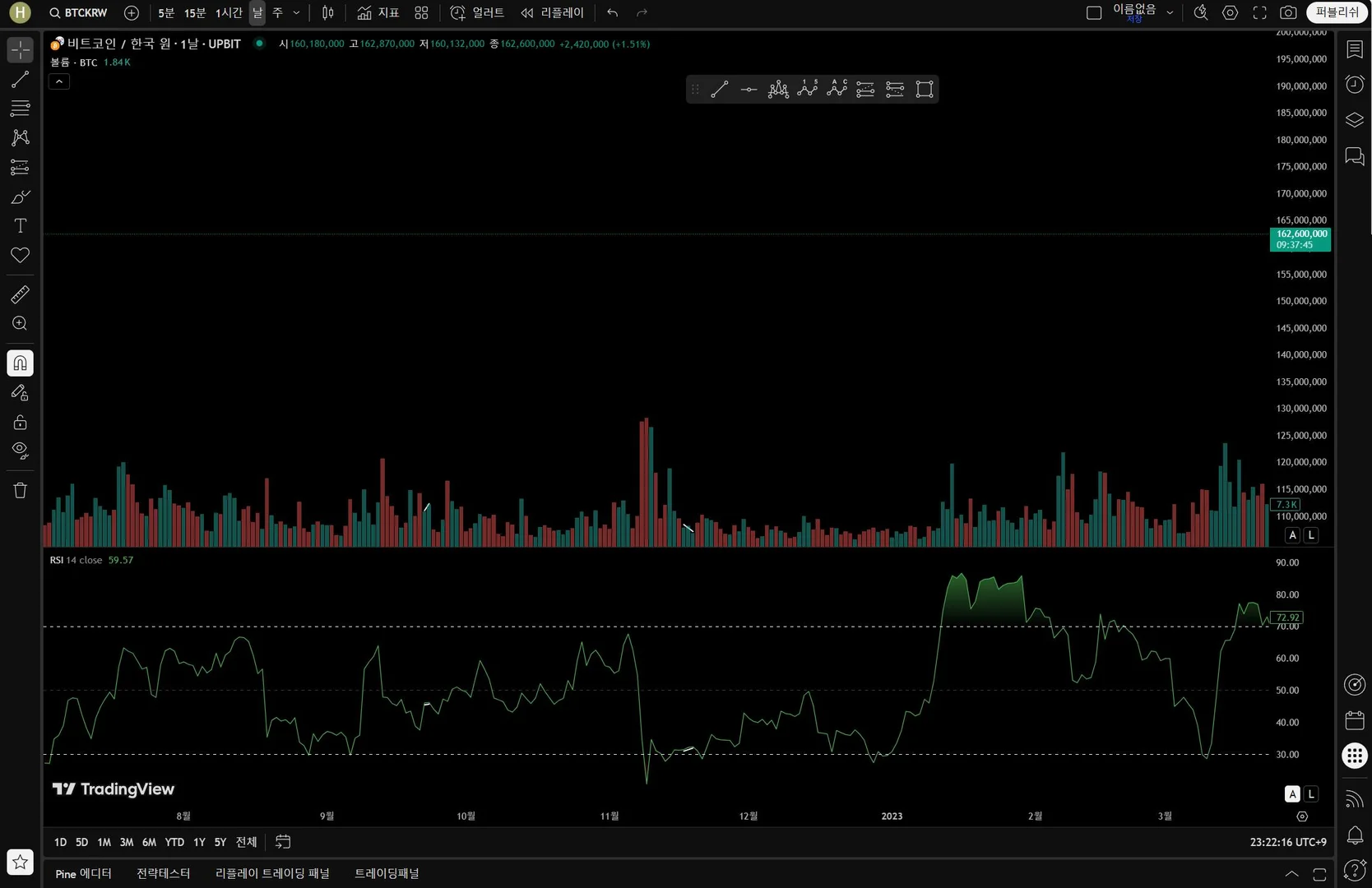Screen dimensions: 1372x888
Task: Expand the time interval dropdown arrow
Action: click(296, 12)
